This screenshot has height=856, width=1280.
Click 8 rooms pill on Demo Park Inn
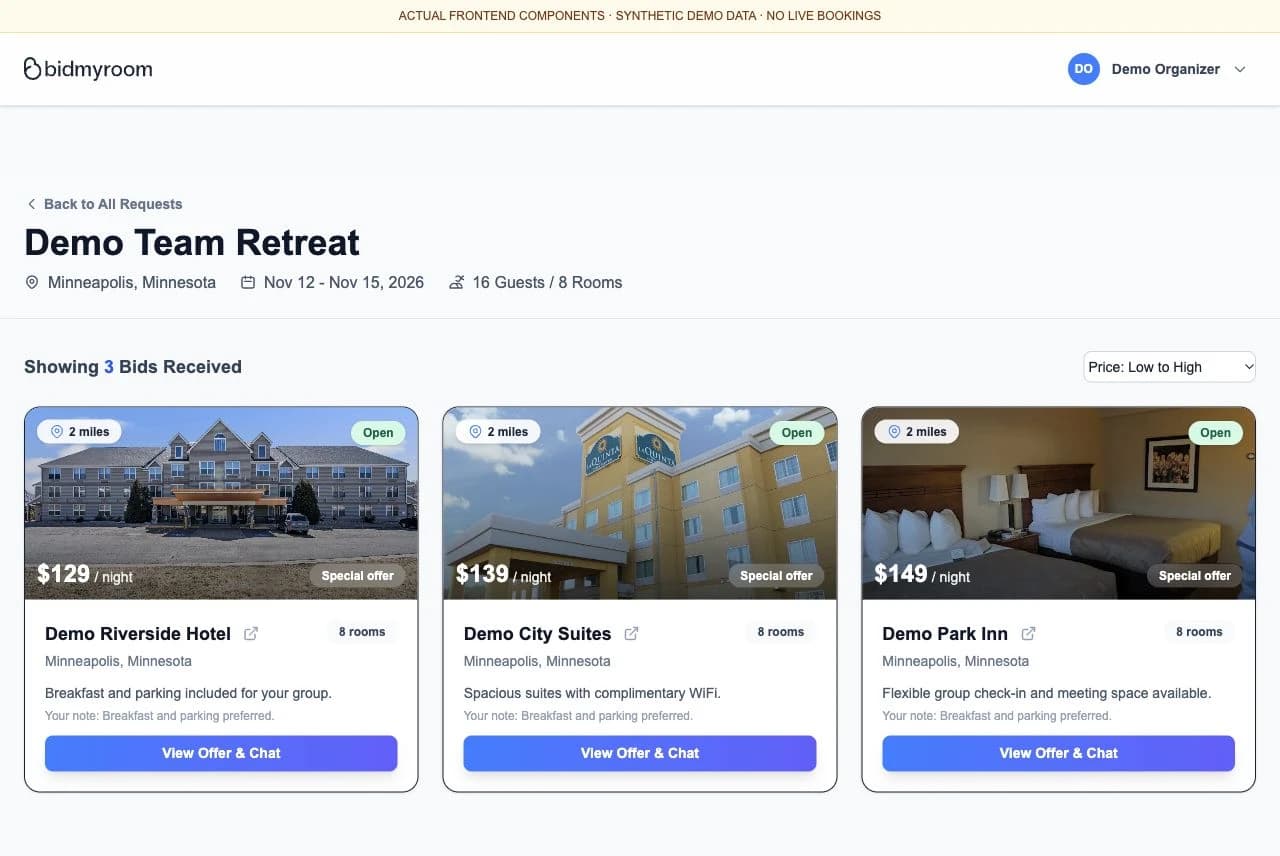coord(1199,632)
